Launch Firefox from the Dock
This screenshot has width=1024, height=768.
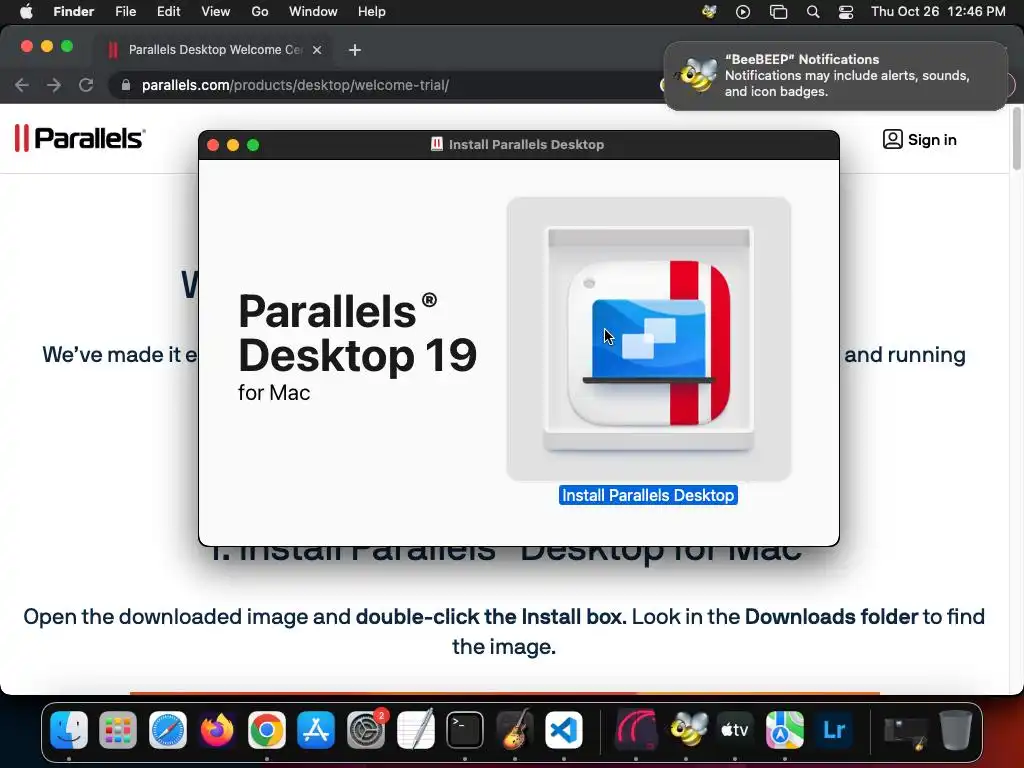[217, 729]
